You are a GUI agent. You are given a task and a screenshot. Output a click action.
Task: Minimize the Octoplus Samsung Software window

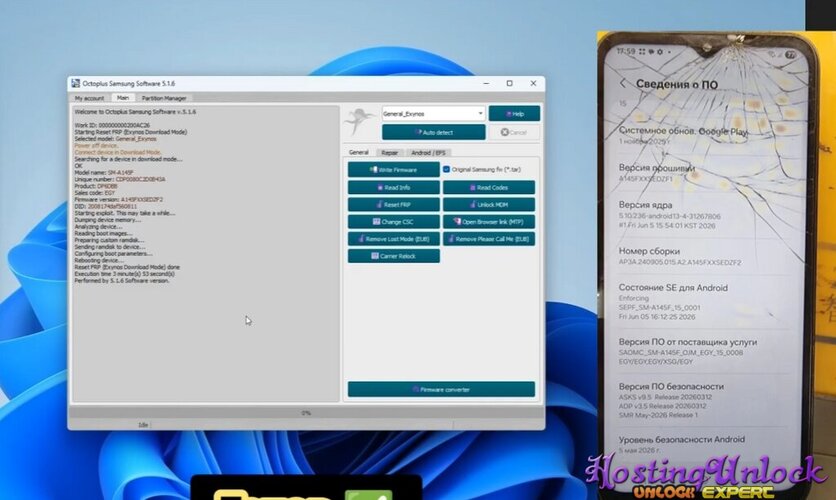point(486,83)
